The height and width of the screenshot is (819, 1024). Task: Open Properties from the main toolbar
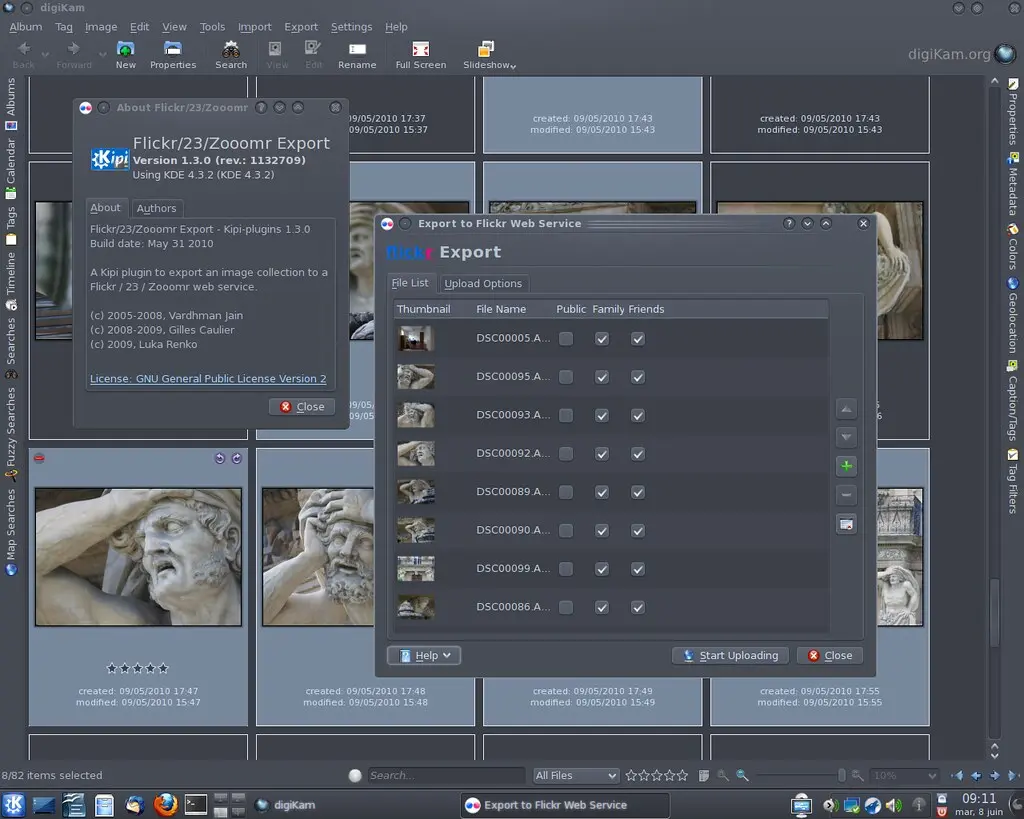click(173, 50)
